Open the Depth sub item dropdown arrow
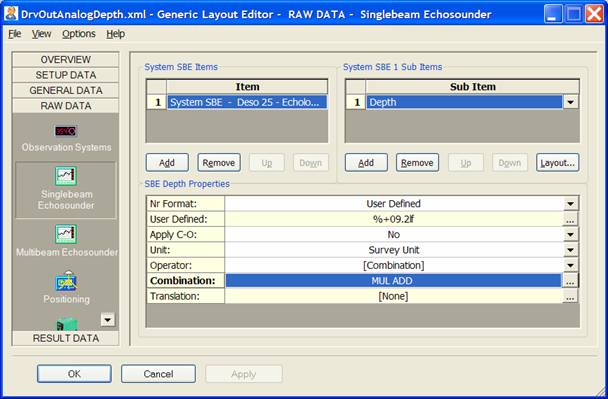 pos(570,102)
